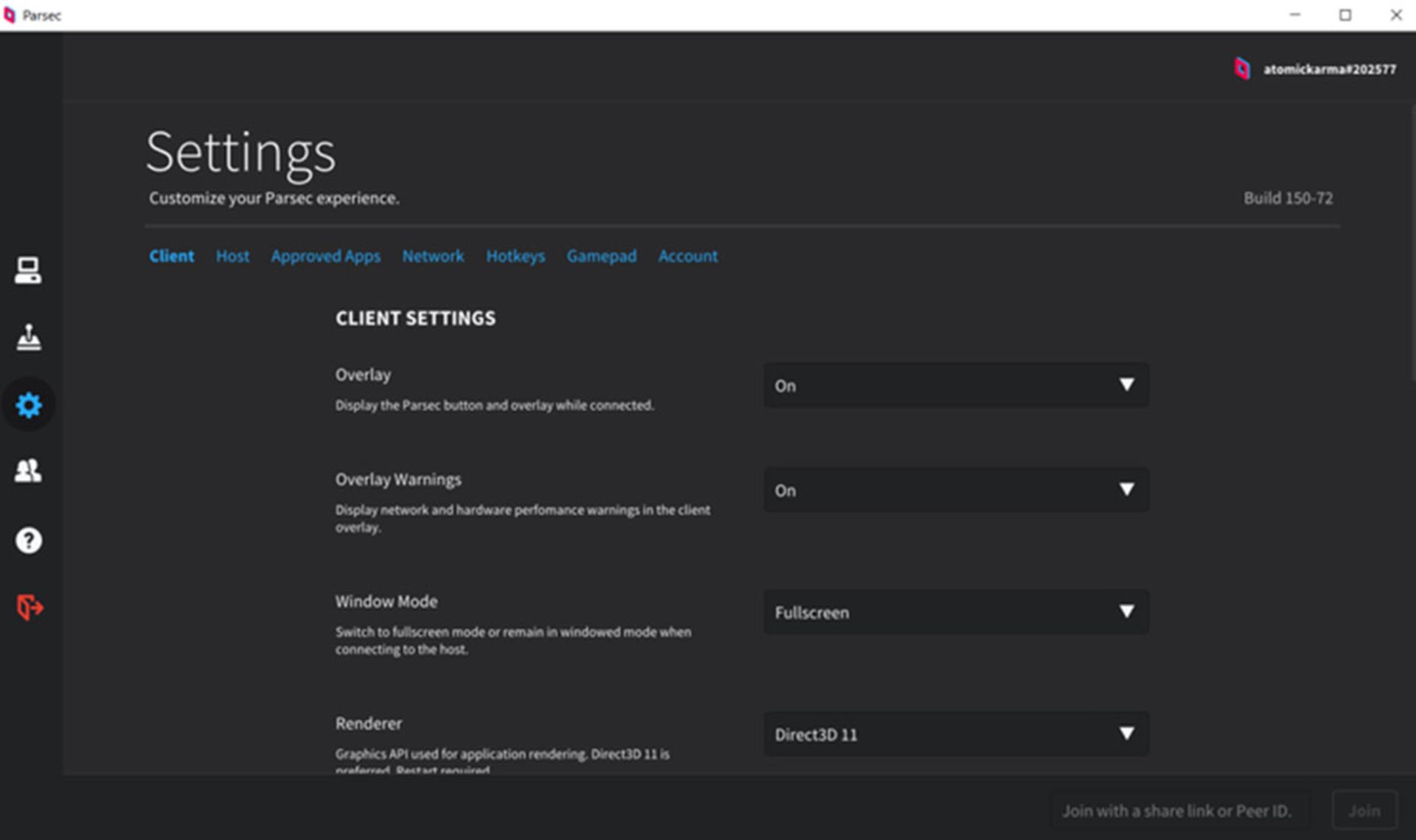Image resolution: width=1416 pixels, height=840 pixels.
Task: Open the Friends sidebar icon
Action: point(28,471)
